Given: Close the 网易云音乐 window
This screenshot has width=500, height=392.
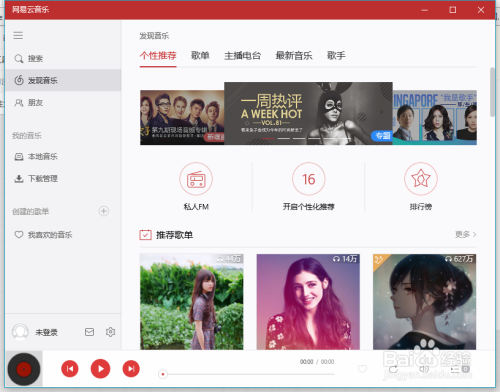Looking at the screenshot, I should 481,10.
